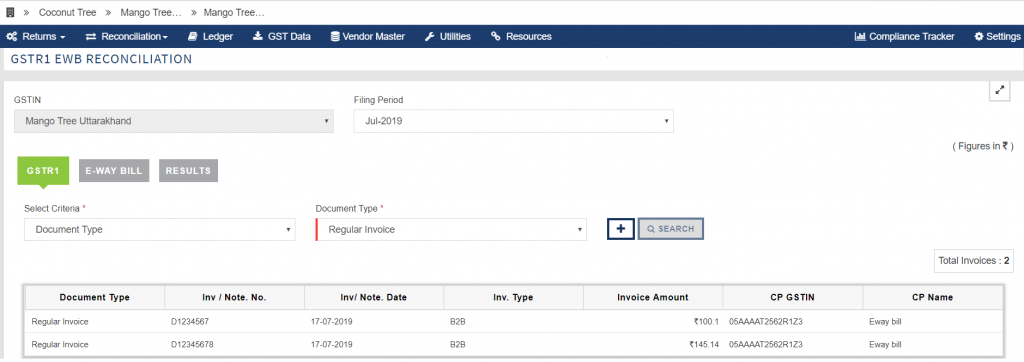Click the Inv. Type column header
Screen dimensions: 1024x362
pyautogui.click(x=513, y=297)
